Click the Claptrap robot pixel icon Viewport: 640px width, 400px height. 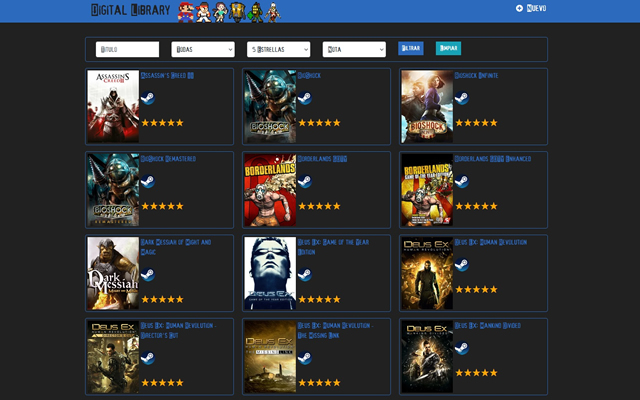237,12
